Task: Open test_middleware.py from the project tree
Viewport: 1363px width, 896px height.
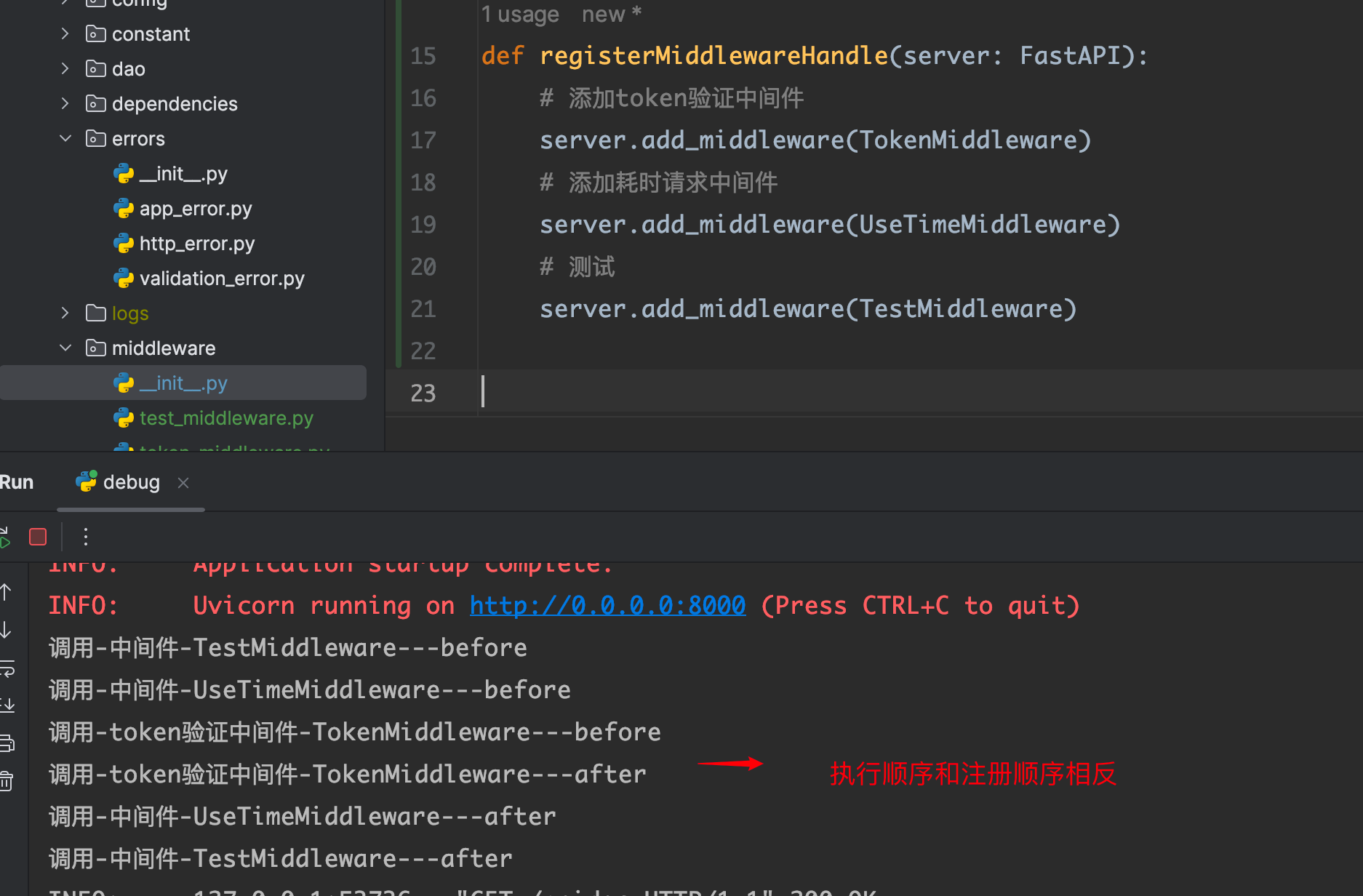Action: (x=225, y=418)
